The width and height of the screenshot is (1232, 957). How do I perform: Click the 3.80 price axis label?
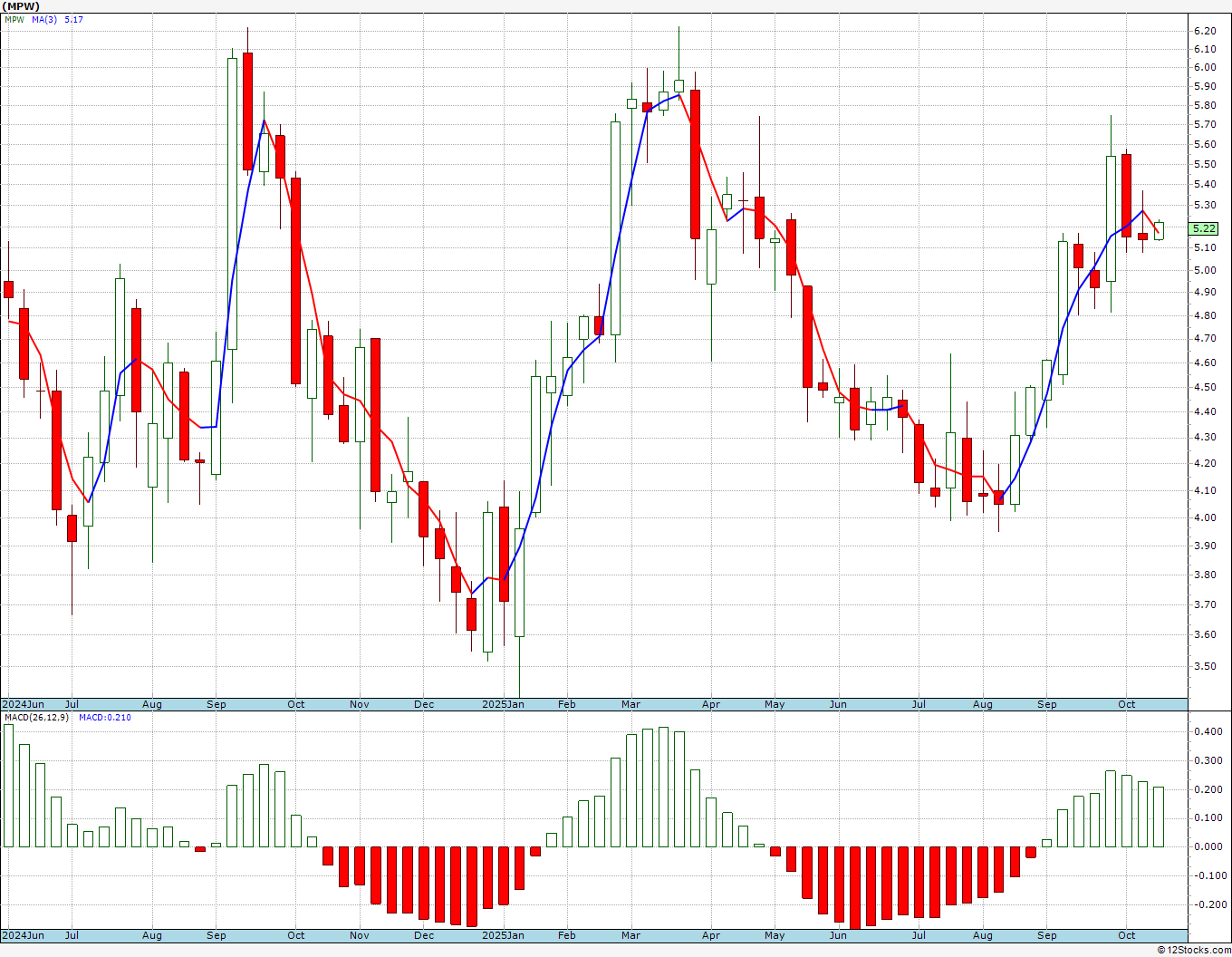click(1205, 575)
